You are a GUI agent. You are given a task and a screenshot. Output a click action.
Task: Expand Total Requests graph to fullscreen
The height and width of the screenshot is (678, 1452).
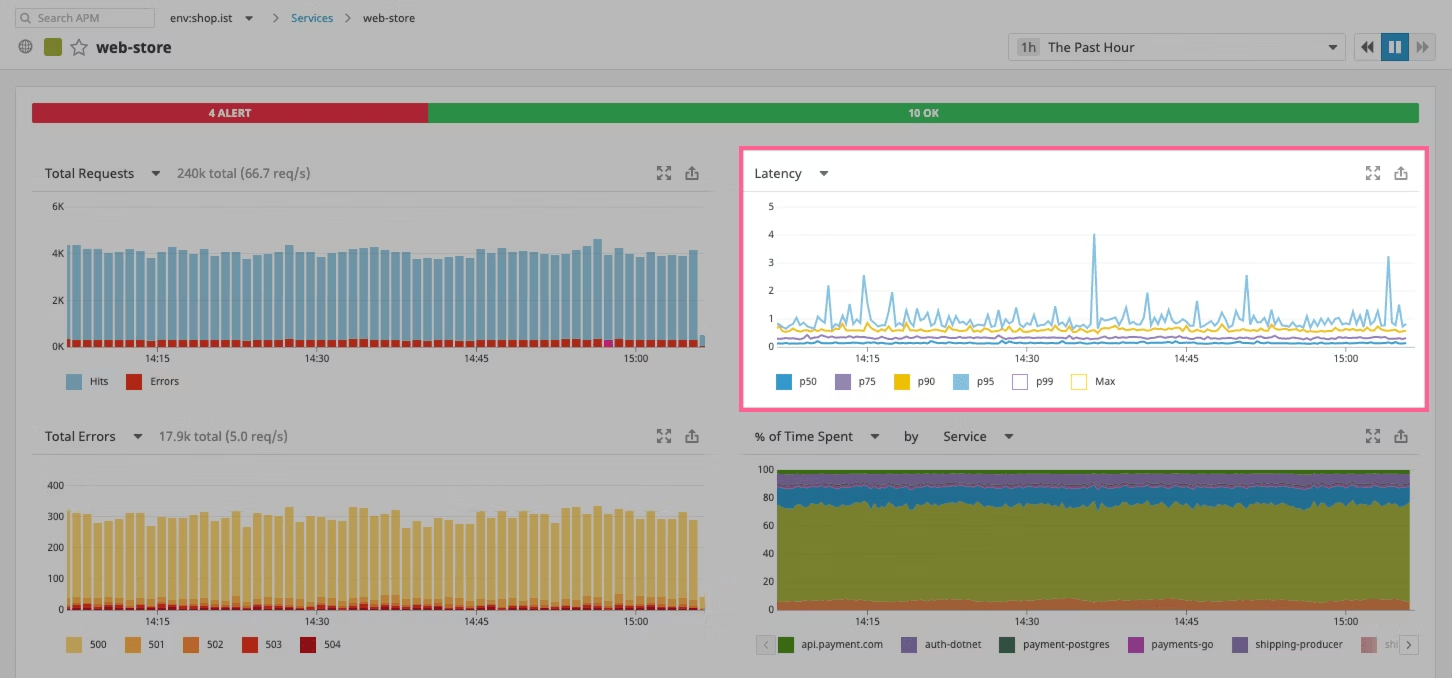tap(664, 173)
